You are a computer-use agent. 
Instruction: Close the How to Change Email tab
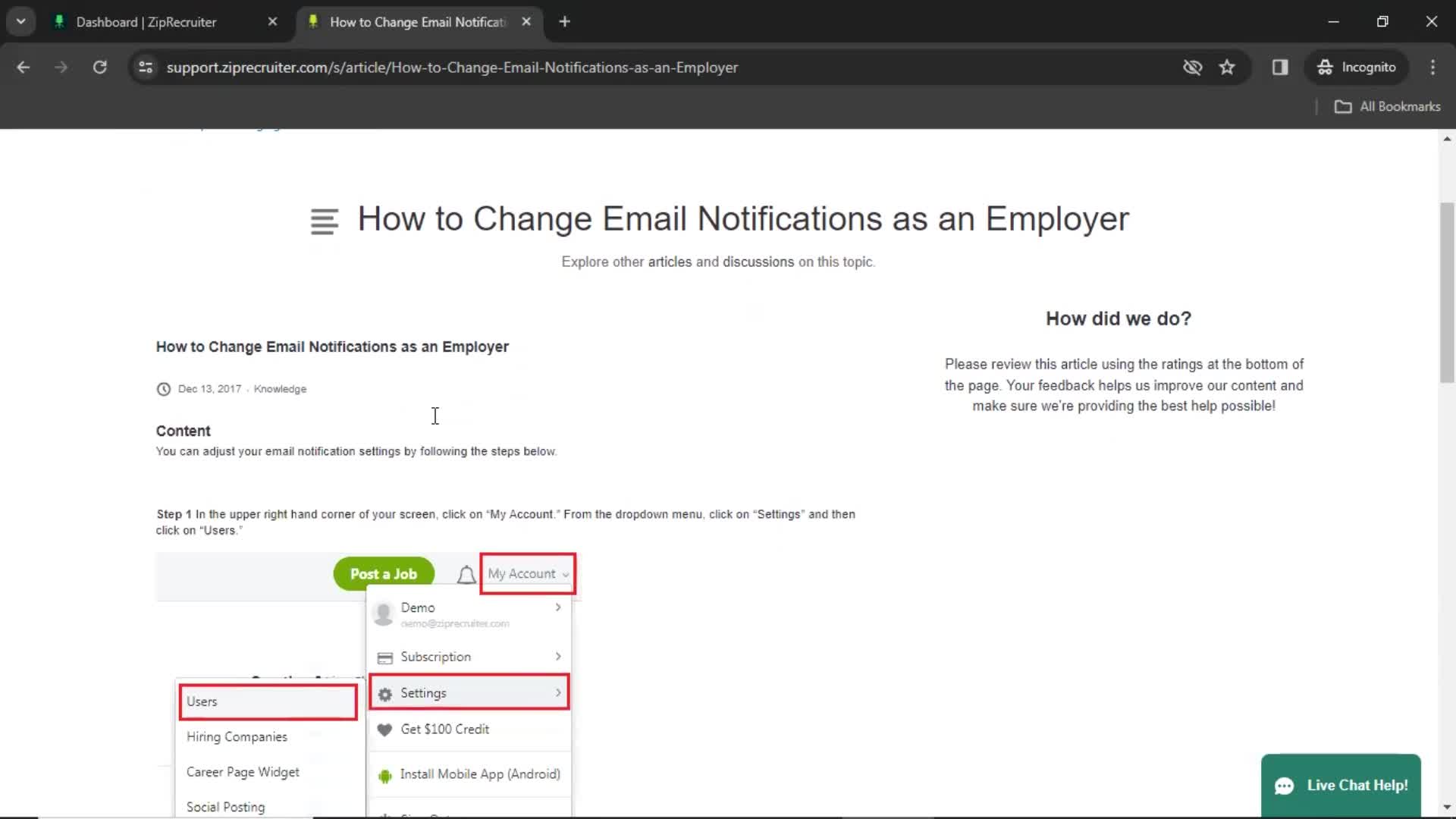point(526,22)
